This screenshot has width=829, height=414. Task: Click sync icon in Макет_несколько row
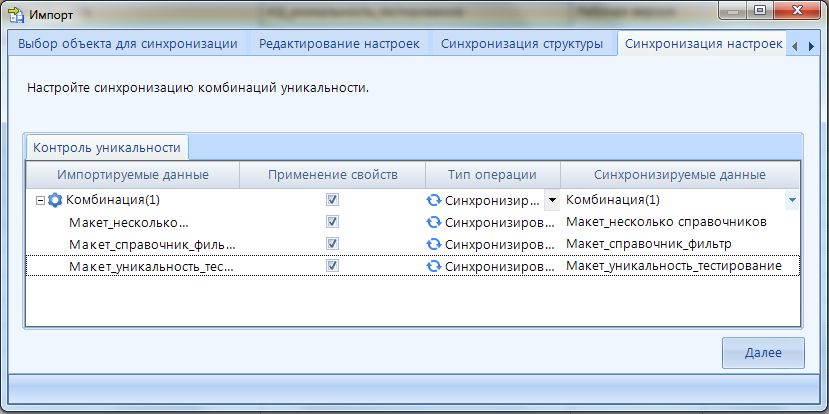(x=434, y=222)
